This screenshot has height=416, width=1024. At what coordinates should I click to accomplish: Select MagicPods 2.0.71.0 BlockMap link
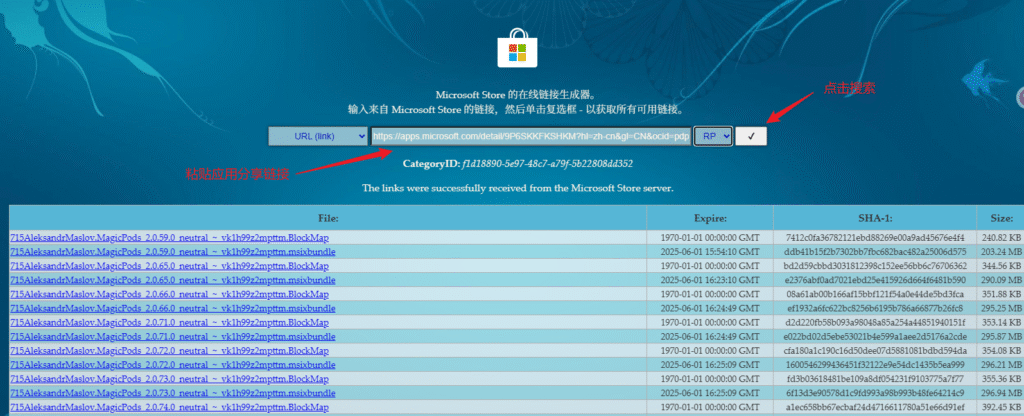tap(170, 323)
